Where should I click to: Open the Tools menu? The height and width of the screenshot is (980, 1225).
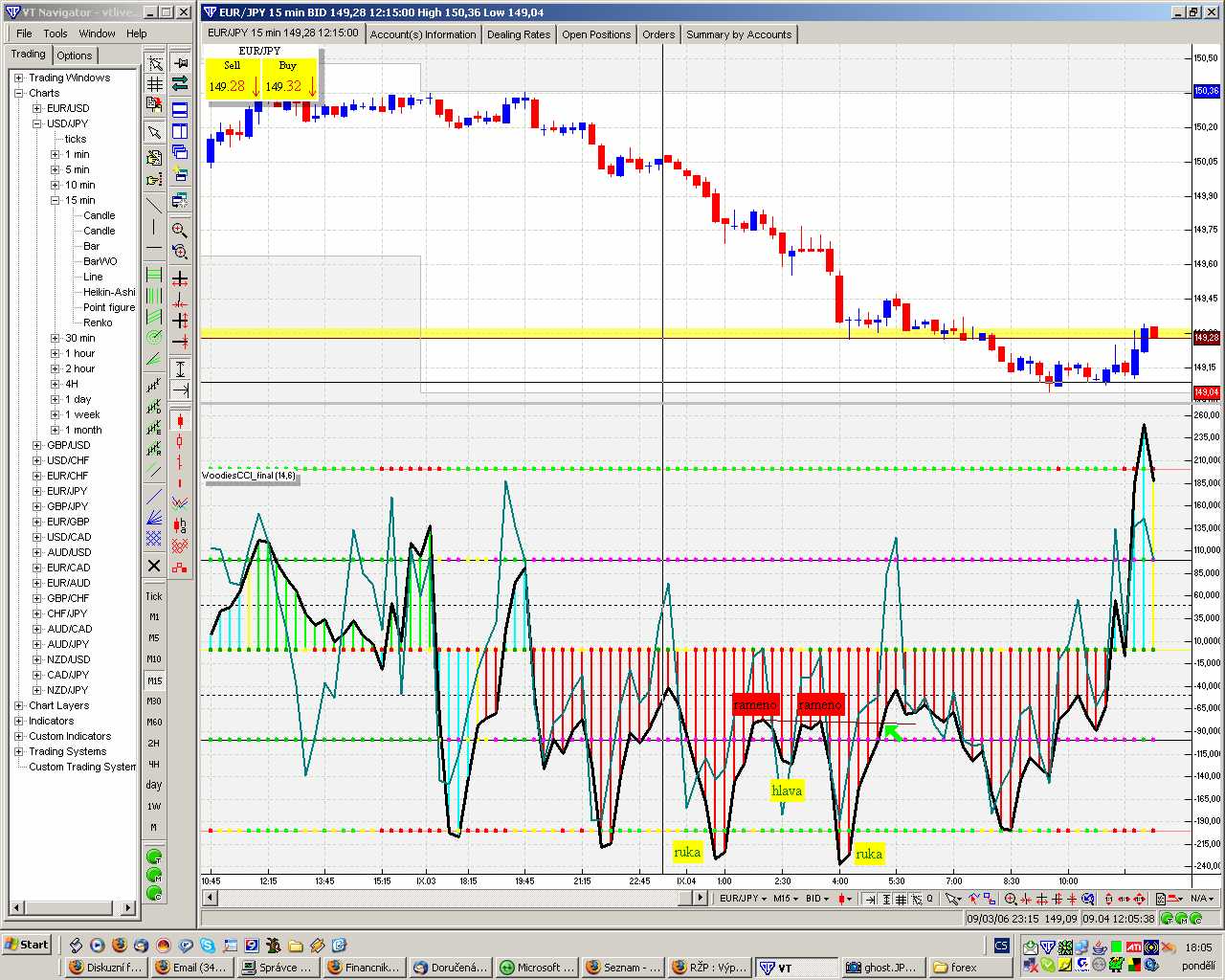pyautogui.click(x=56, y=33)
